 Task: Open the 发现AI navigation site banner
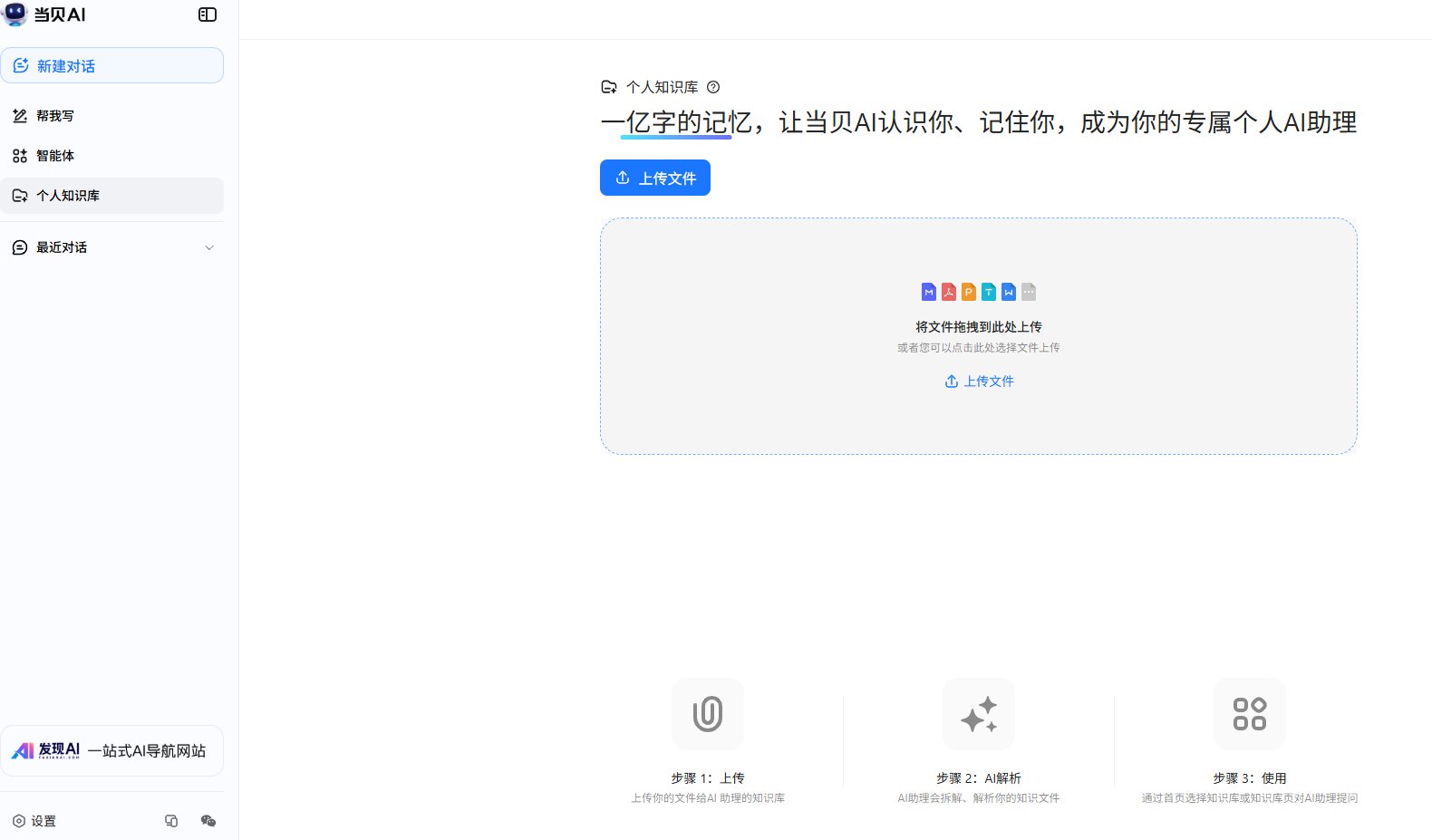[112, 750]
